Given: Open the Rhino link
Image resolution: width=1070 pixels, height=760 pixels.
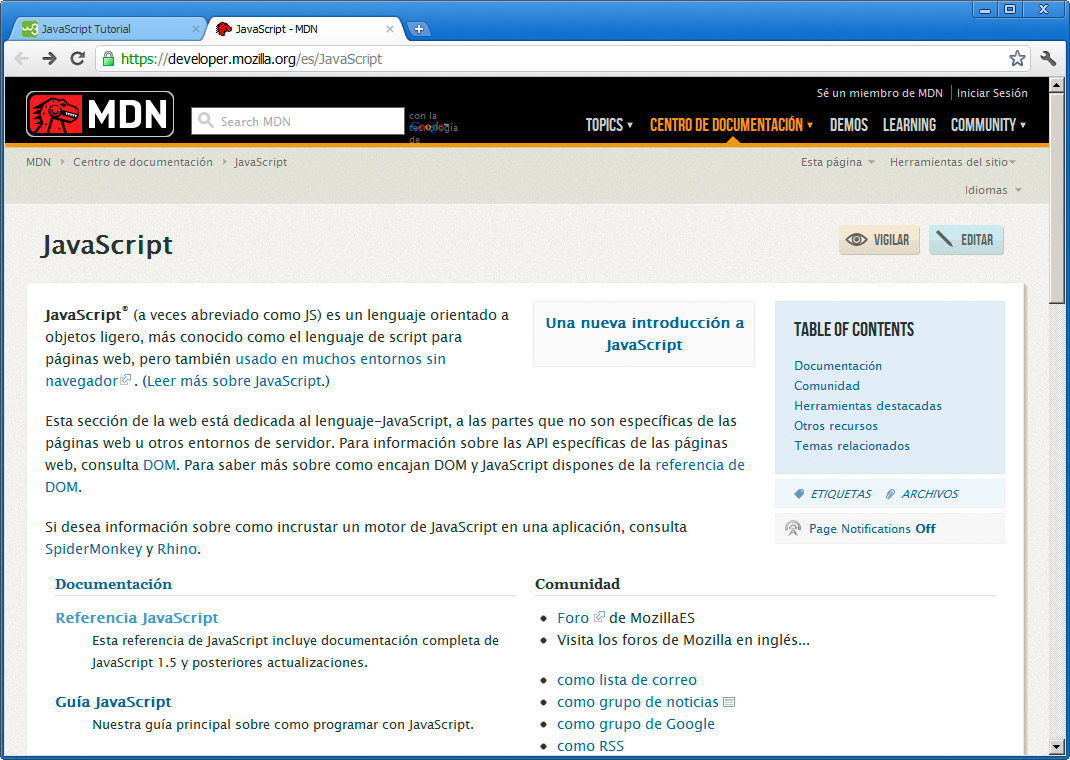Looking at the screenshot, I should point(177,549).
